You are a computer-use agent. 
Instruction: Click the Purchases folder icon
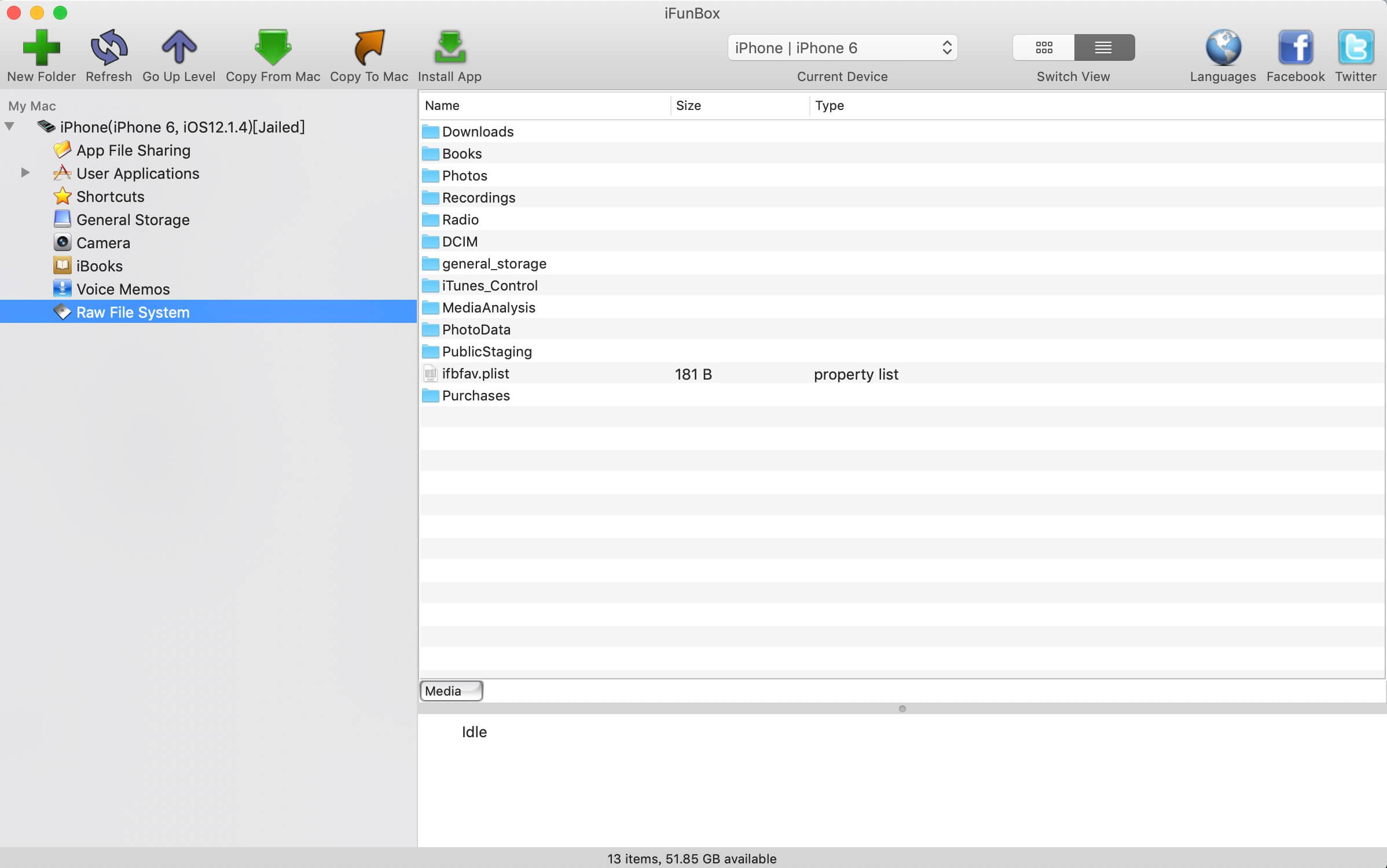click(430, 395)
